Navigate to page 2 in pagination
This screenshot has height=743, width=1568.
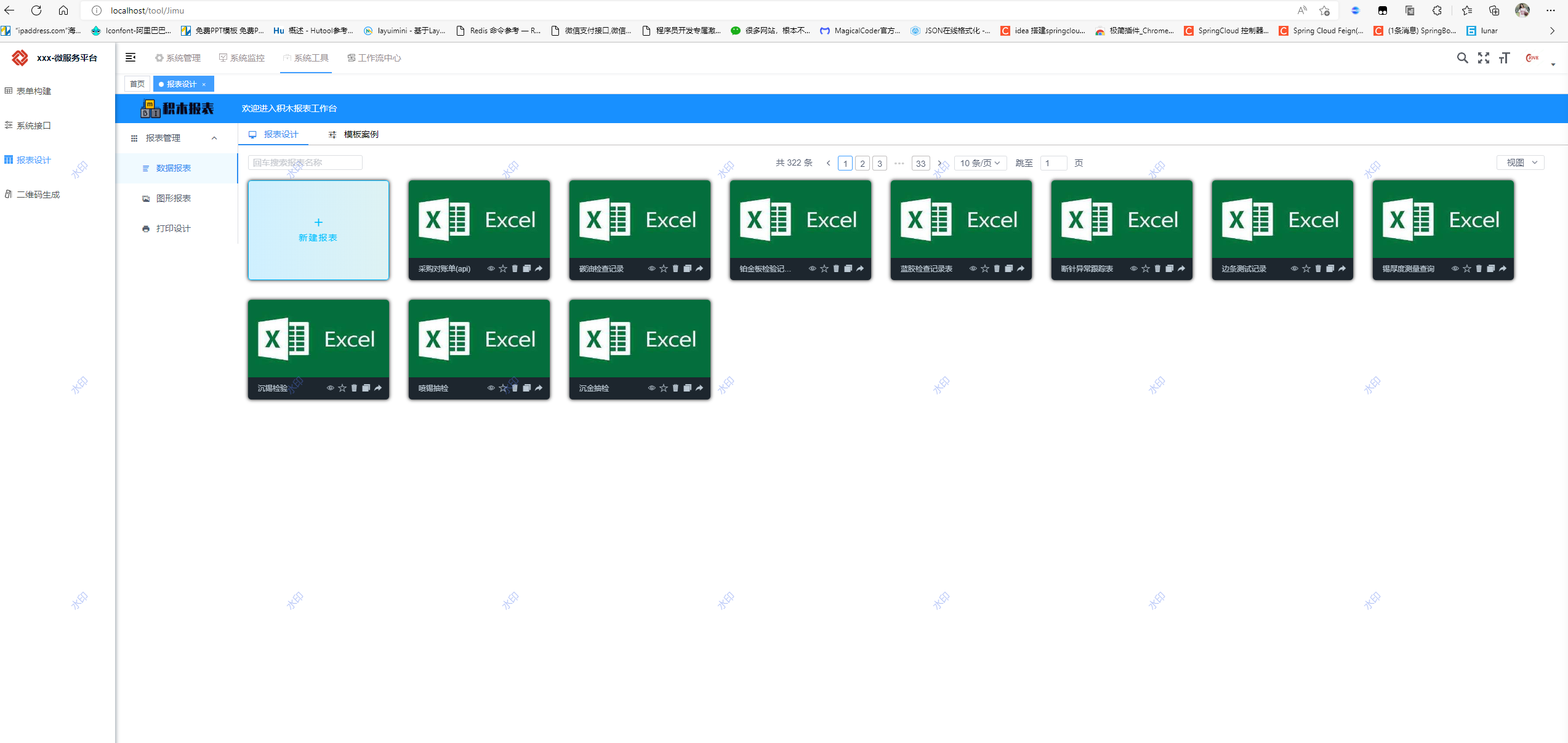(x=864, y=163)
